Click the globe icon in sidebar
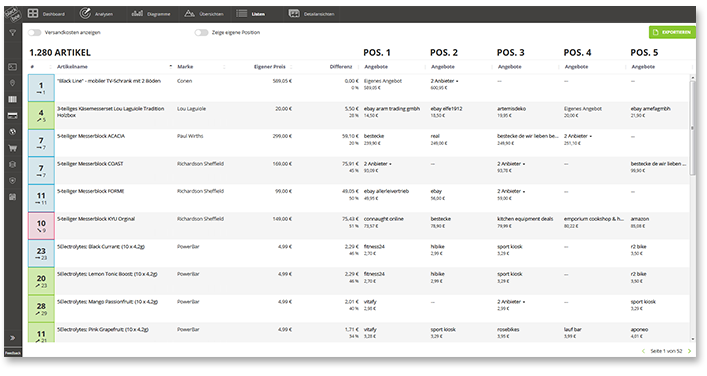 [13, 132]
